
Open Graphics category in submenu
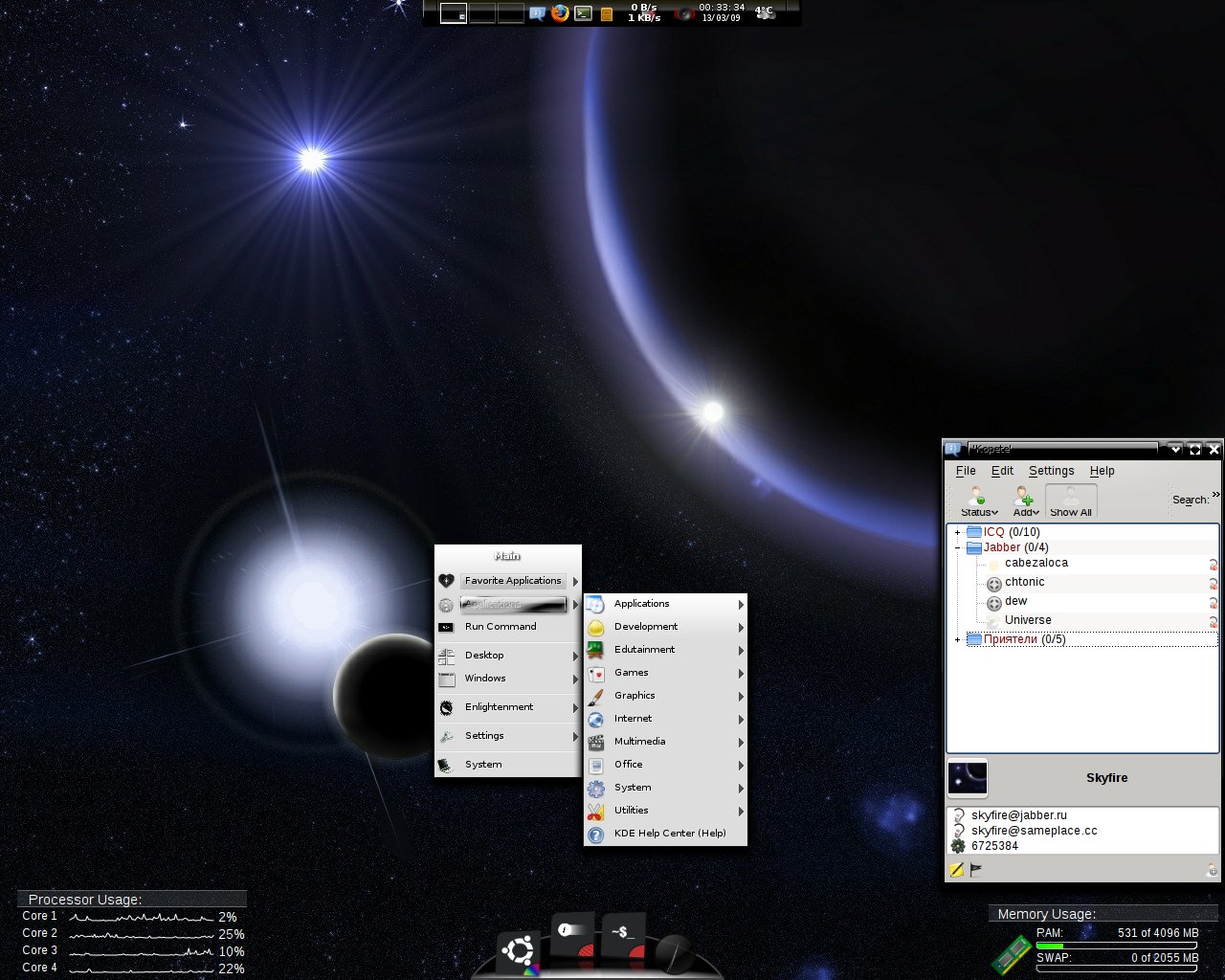(x=665, y=696)
